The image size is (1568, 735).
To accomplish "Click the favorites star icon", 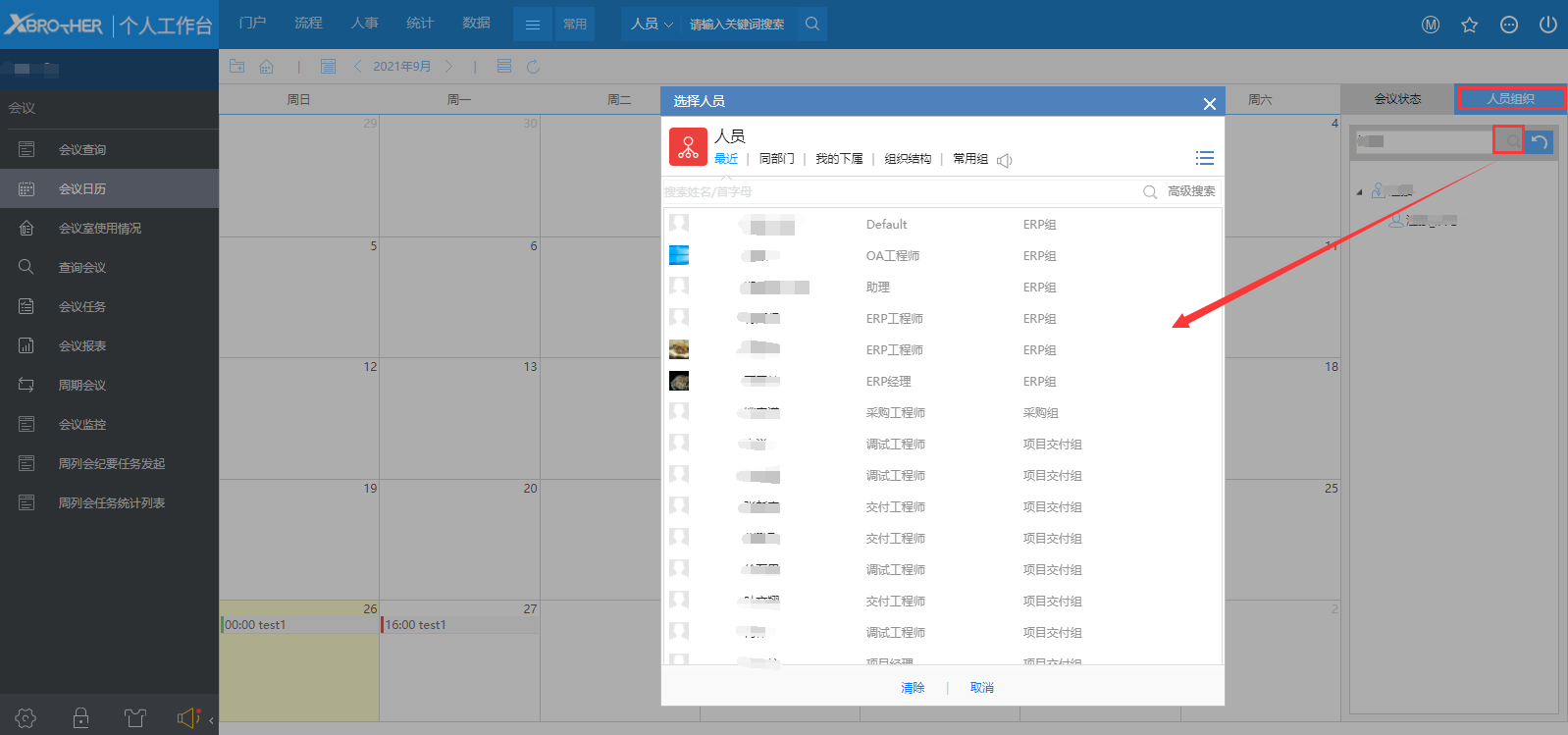I will pyautogui.click(x=1469, y=25).
